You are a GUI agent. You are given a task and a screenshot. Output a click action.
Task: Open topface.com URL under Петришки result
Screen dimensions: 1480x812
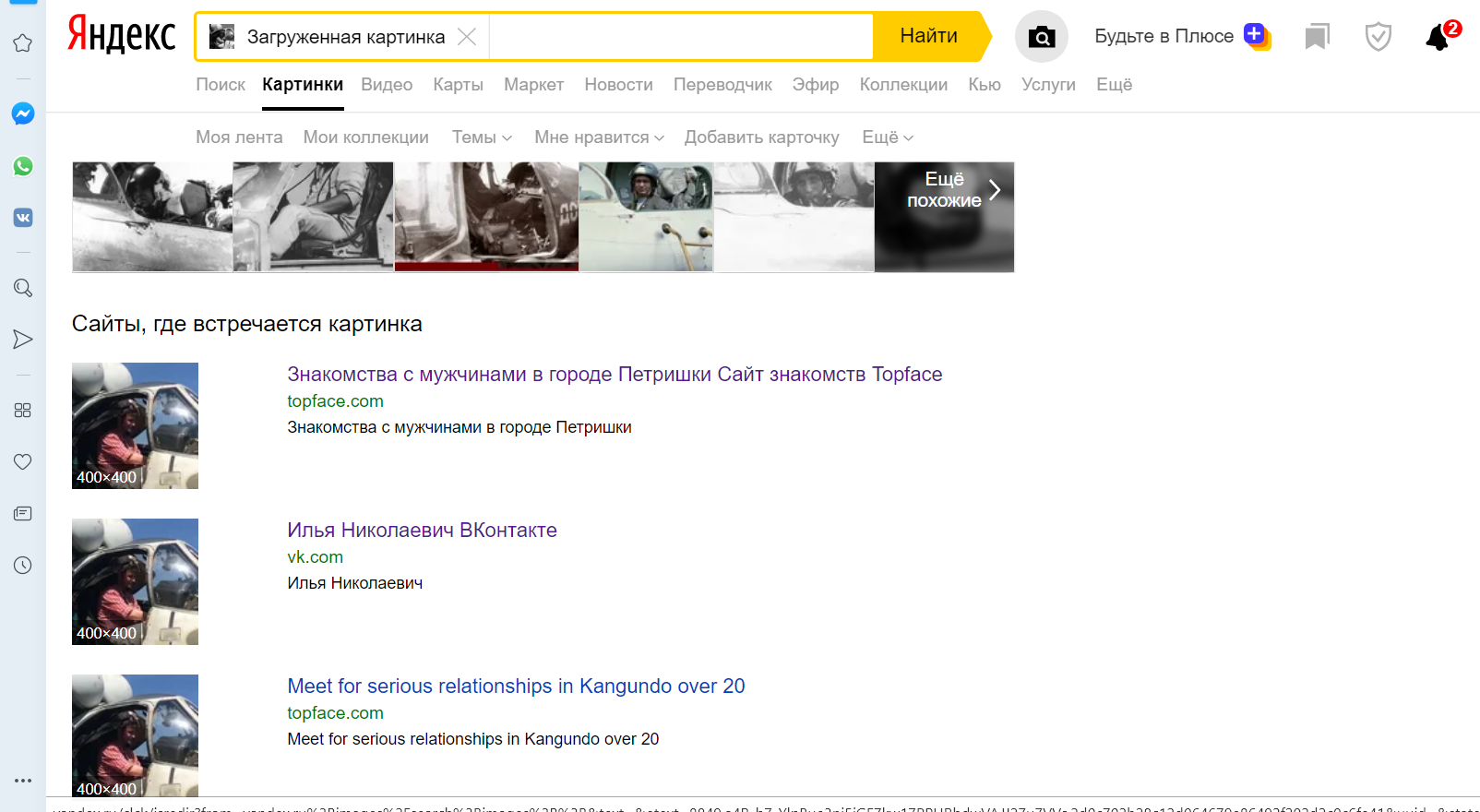(x=335, y=401)
